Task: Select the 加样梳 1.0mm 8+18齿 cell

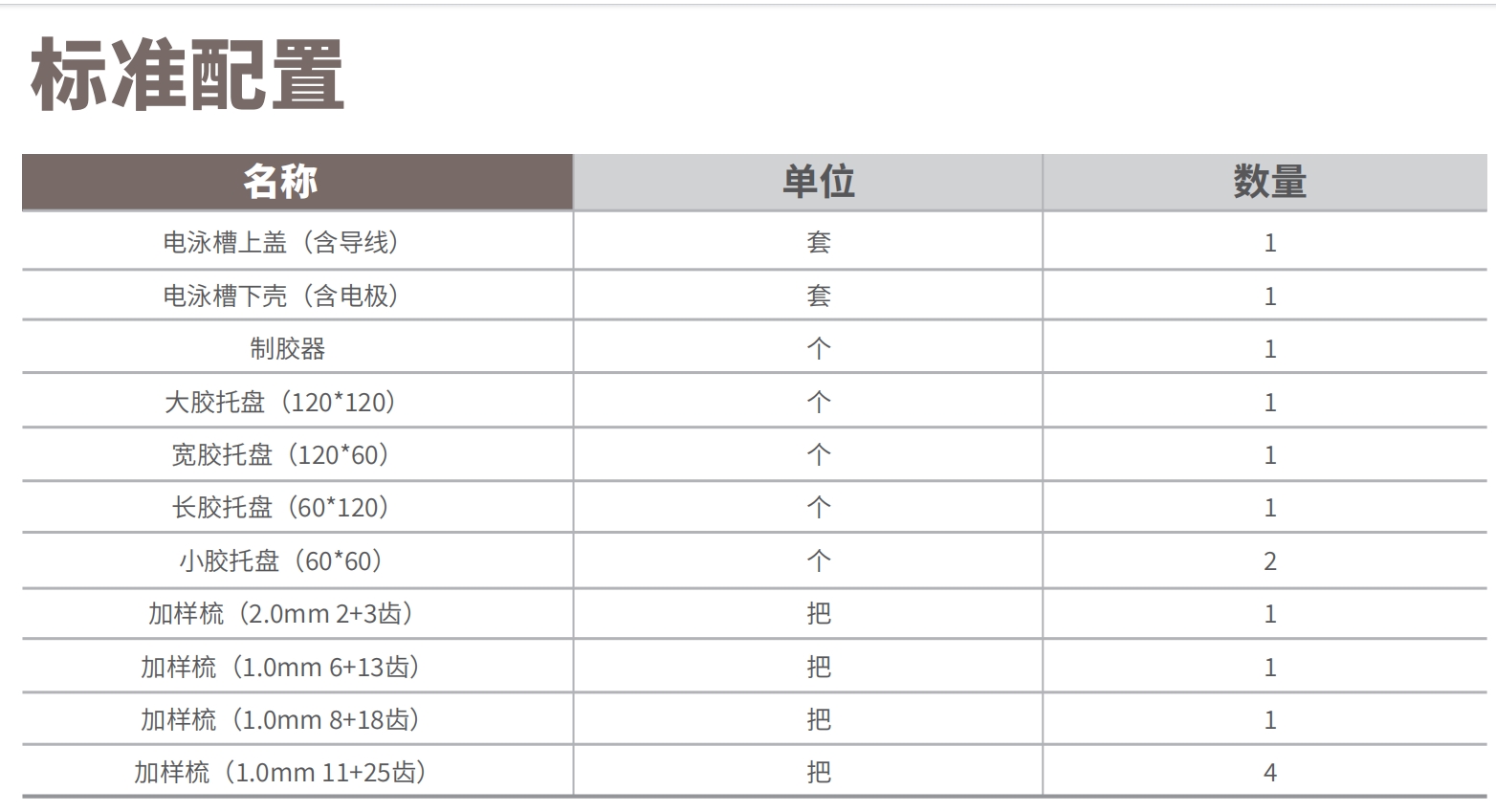Action: coord(281,720)
